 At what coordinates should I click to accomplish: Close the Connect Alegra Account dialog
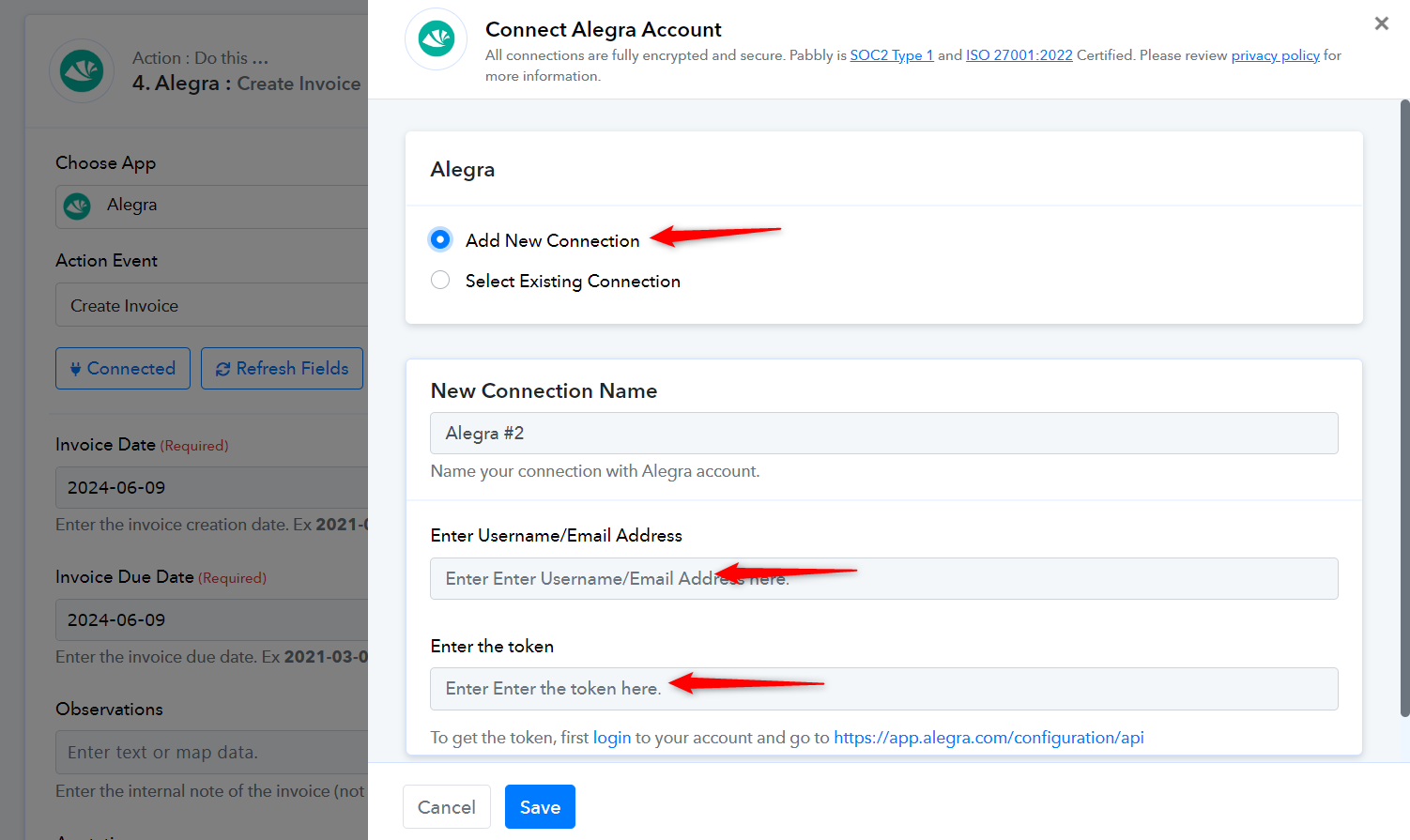(1381, 23)
